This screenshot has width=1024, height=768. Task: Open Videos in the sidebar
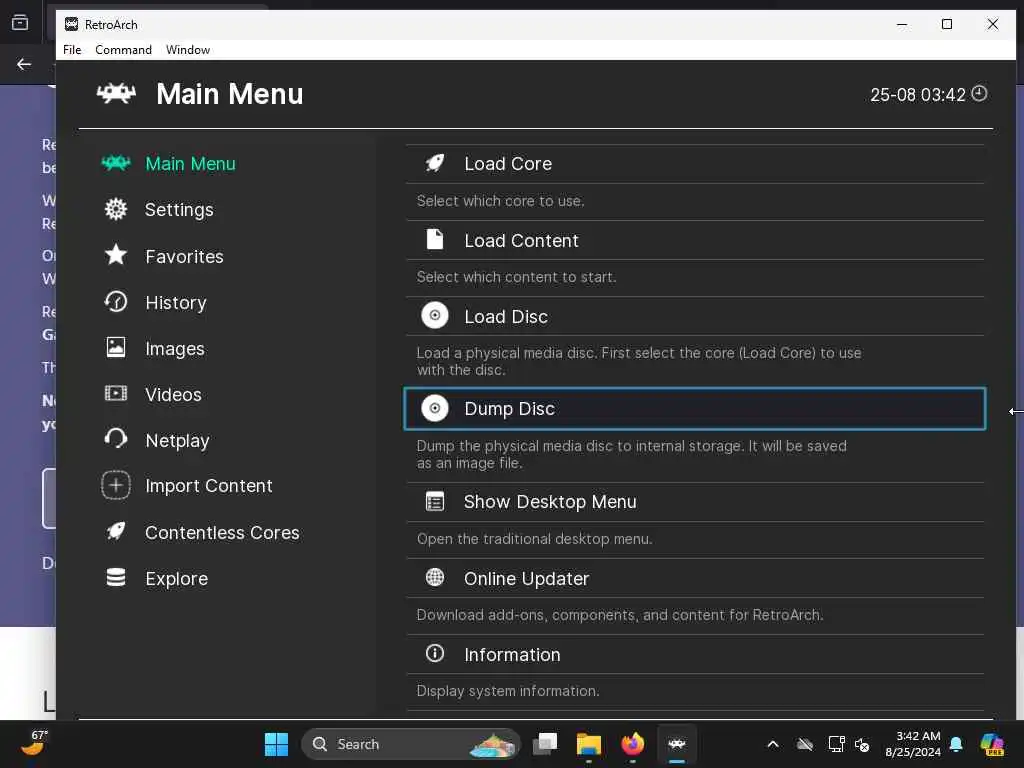point(173,394)
